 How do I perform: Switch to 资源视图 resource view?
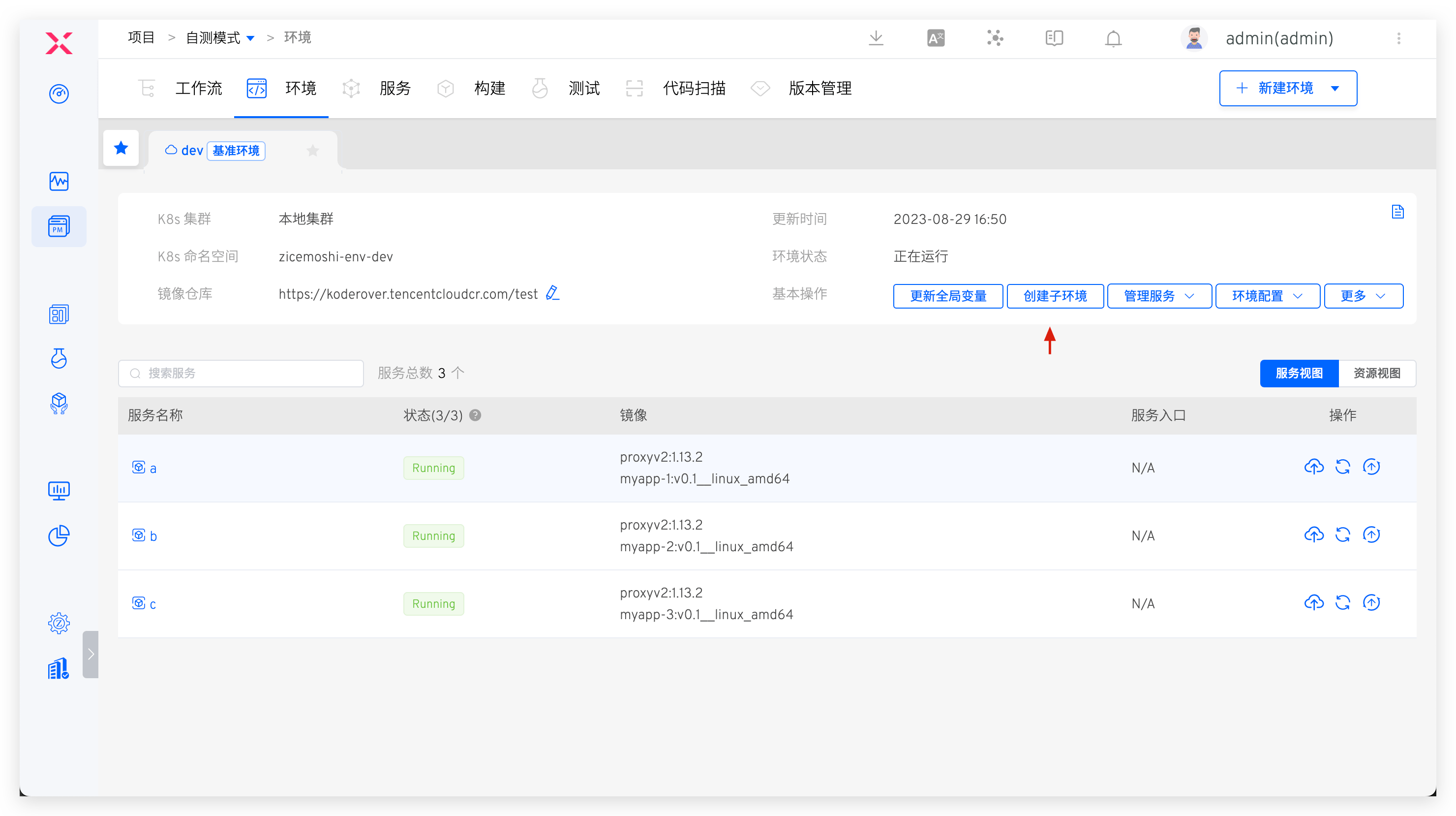click(1376, 373)
